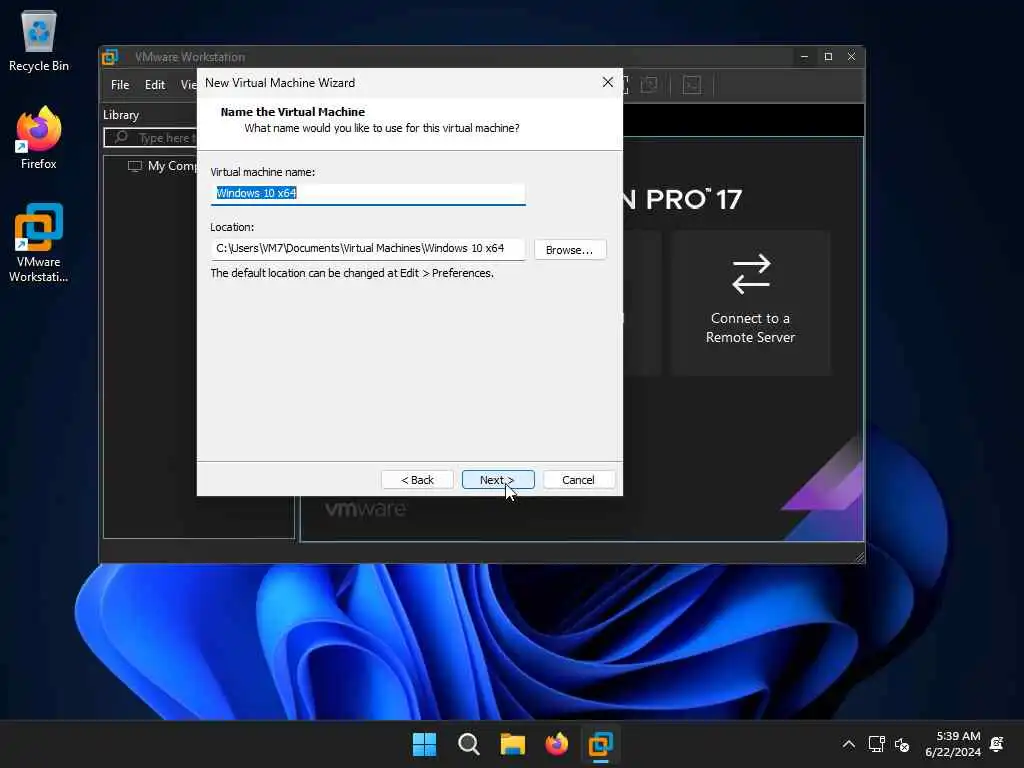
Task: Click the console view toolbar icon
Action: click(692, 85)
